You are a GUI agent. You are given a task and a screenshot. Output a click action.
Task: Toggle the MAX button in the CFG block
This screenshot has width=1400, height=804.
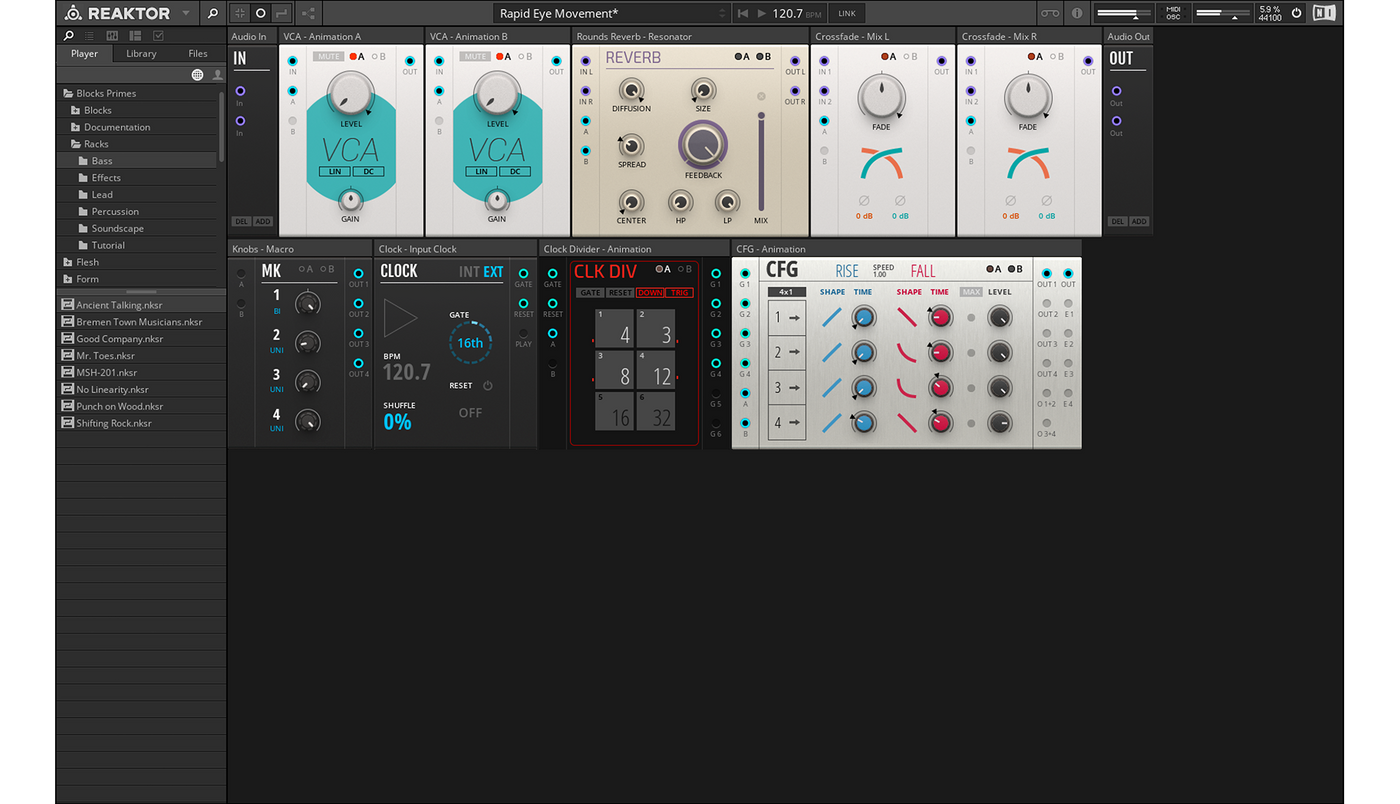click(971, 292)
